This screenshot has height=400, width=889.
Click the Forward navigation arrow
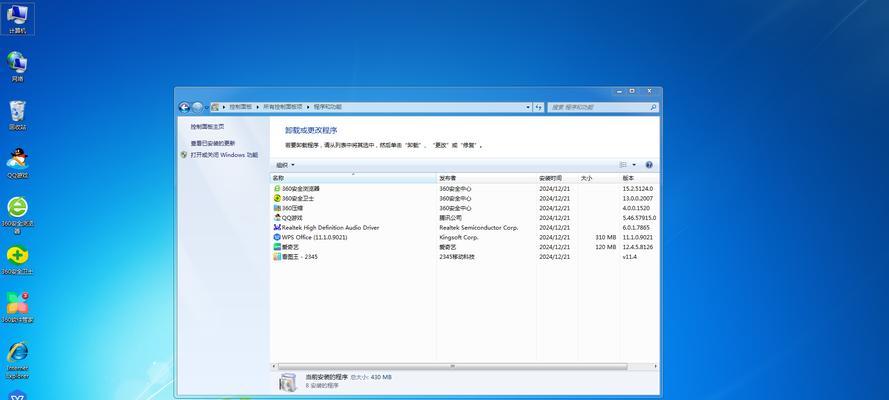tap(197, 107)
